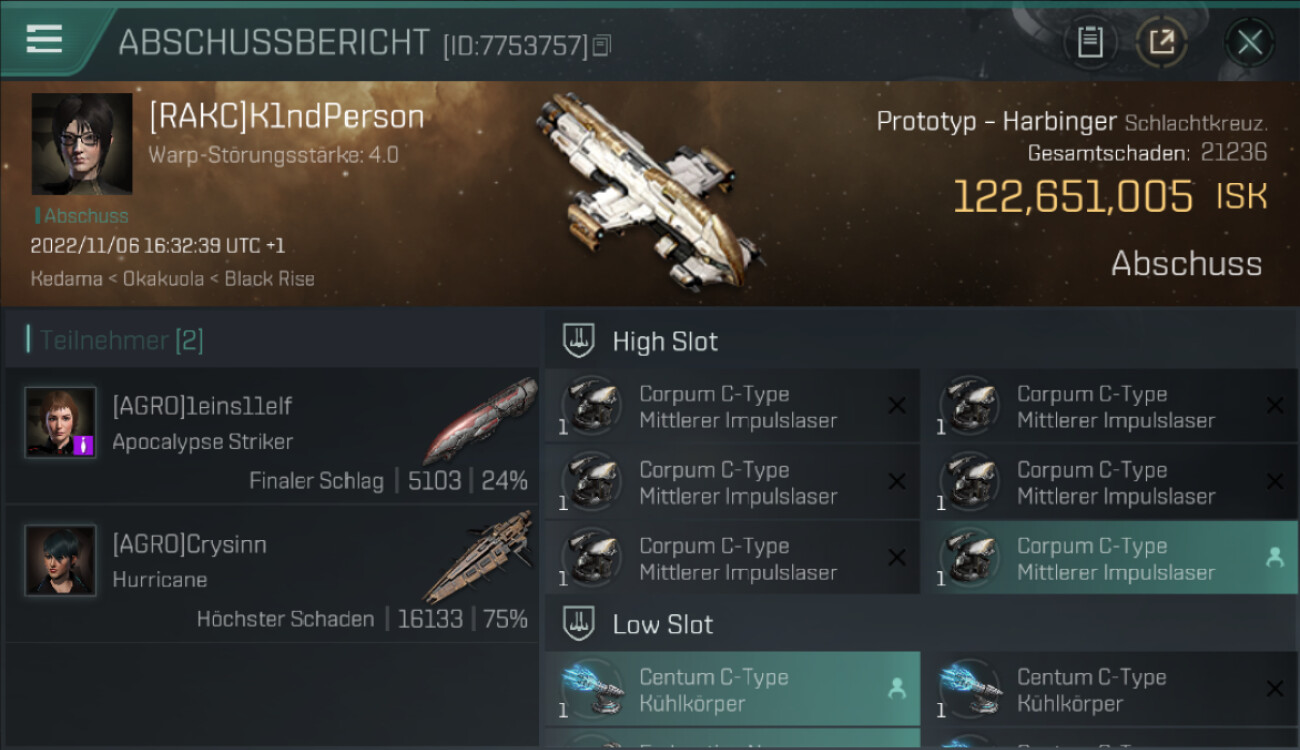Open the 1eins11elf participant row

pyautogui.click(x=272, y=435)
